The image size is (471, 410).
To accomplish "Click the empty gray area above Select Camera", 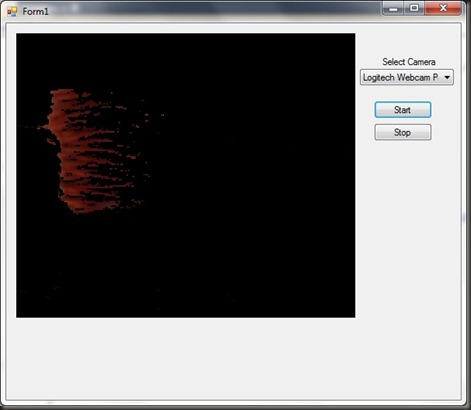I will [408, 42].
